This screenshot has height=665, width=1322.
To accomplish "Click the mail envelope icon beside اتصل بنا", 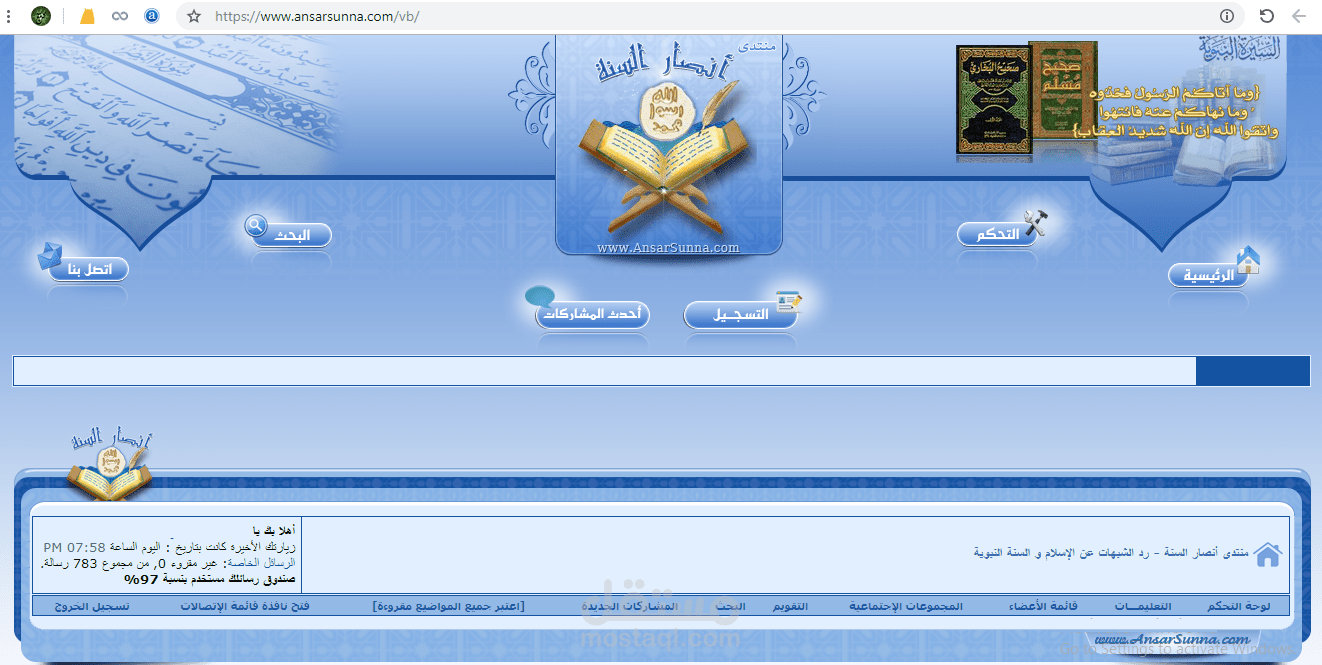I will 49,256.
